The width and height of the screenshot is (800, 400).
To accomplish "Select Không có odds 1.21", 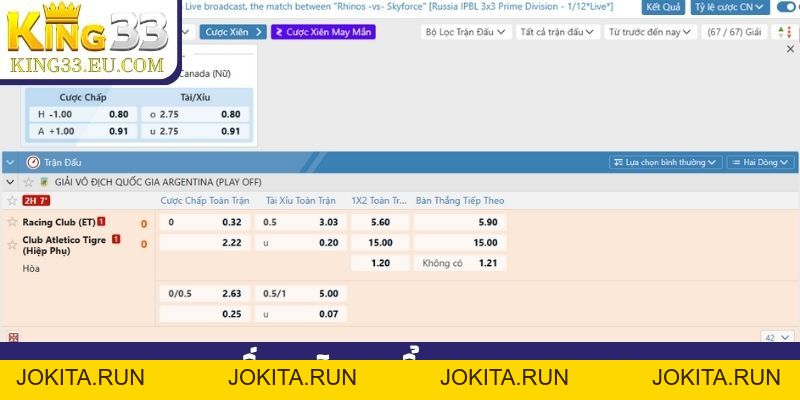I will pos(460,263).
